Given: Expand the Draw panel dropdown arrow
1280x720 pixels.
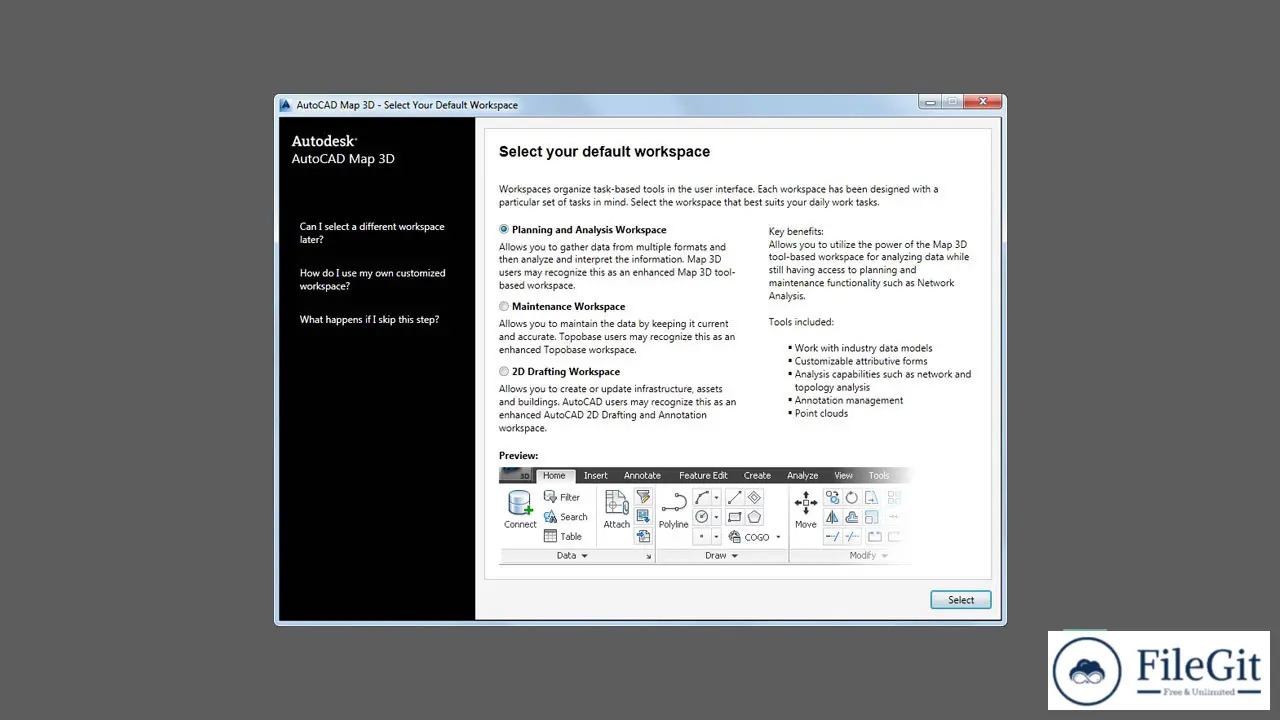Looking at the screenshot, I should coord(735,556).
